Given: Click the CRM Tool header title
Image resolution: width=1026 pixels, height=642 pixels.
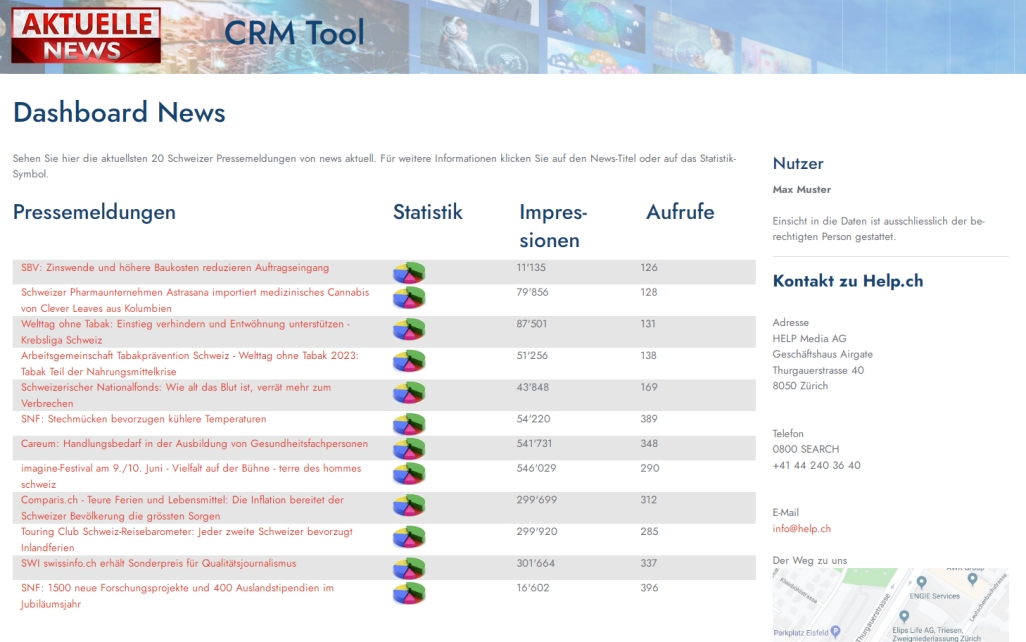Looking at the screenshot, I should (294, 33).
